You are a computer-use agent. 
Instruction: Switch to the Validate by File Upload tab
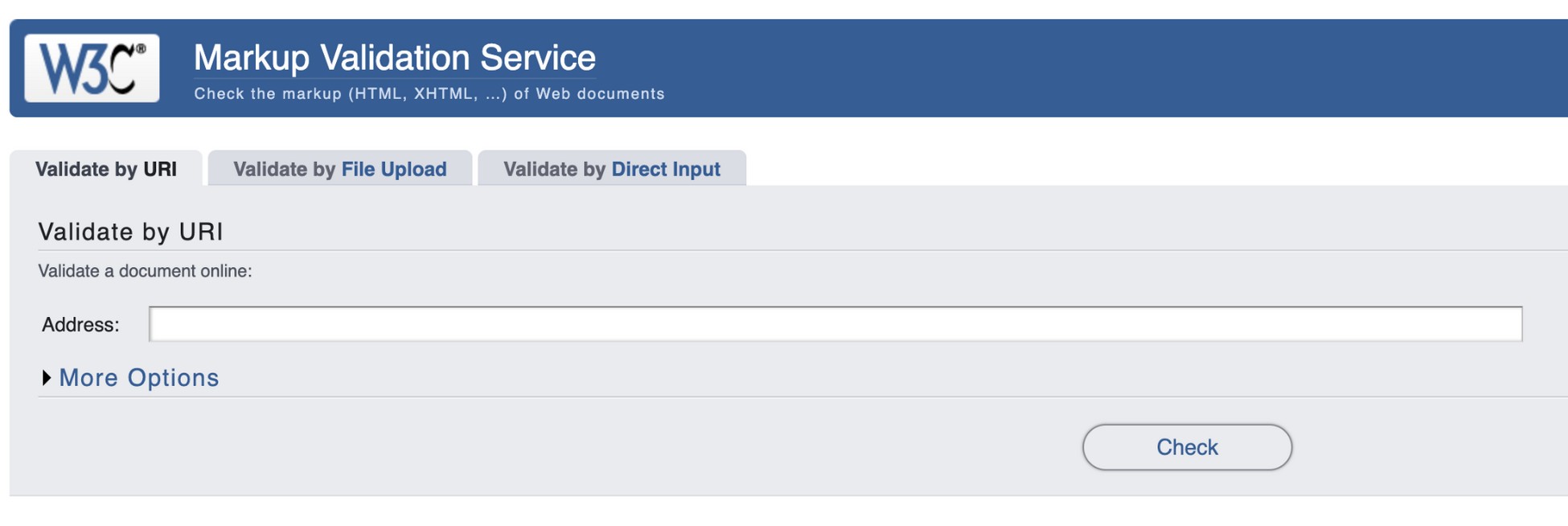(x=339, y=169)
